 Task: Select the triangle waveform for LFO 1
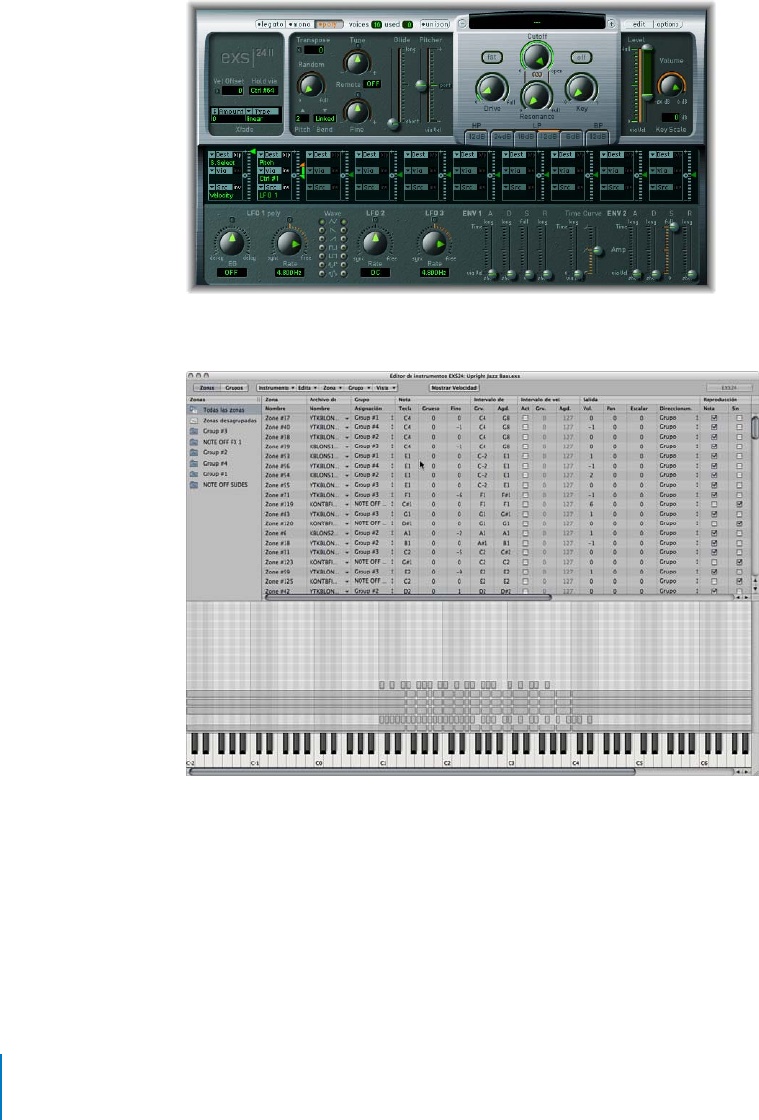(x=321, y=222)
